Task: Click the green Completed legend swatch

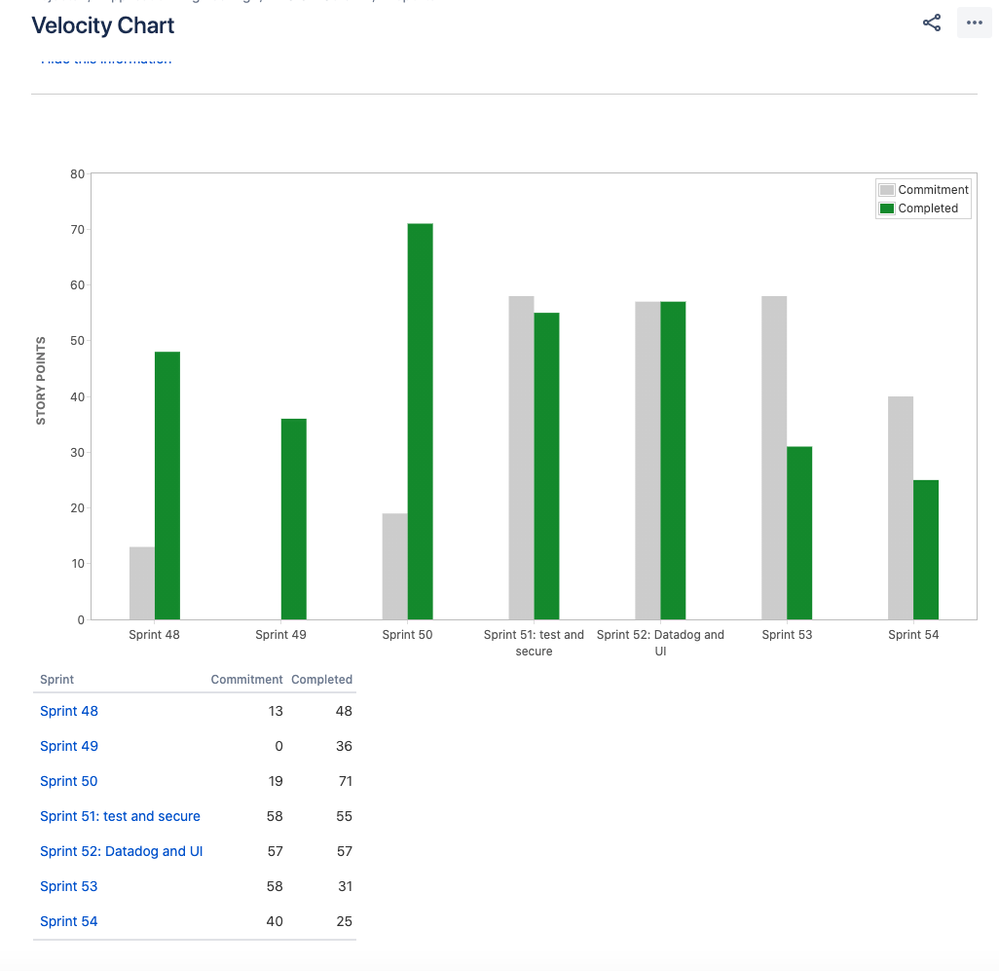Action: [887, 208]
